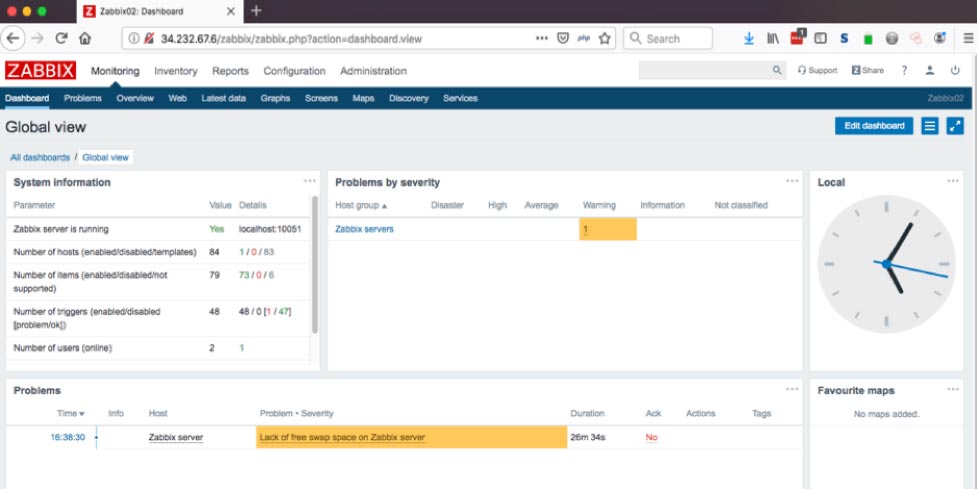
Task: Open the Zabbix servers host group link
Action: (x=365, y=229)
